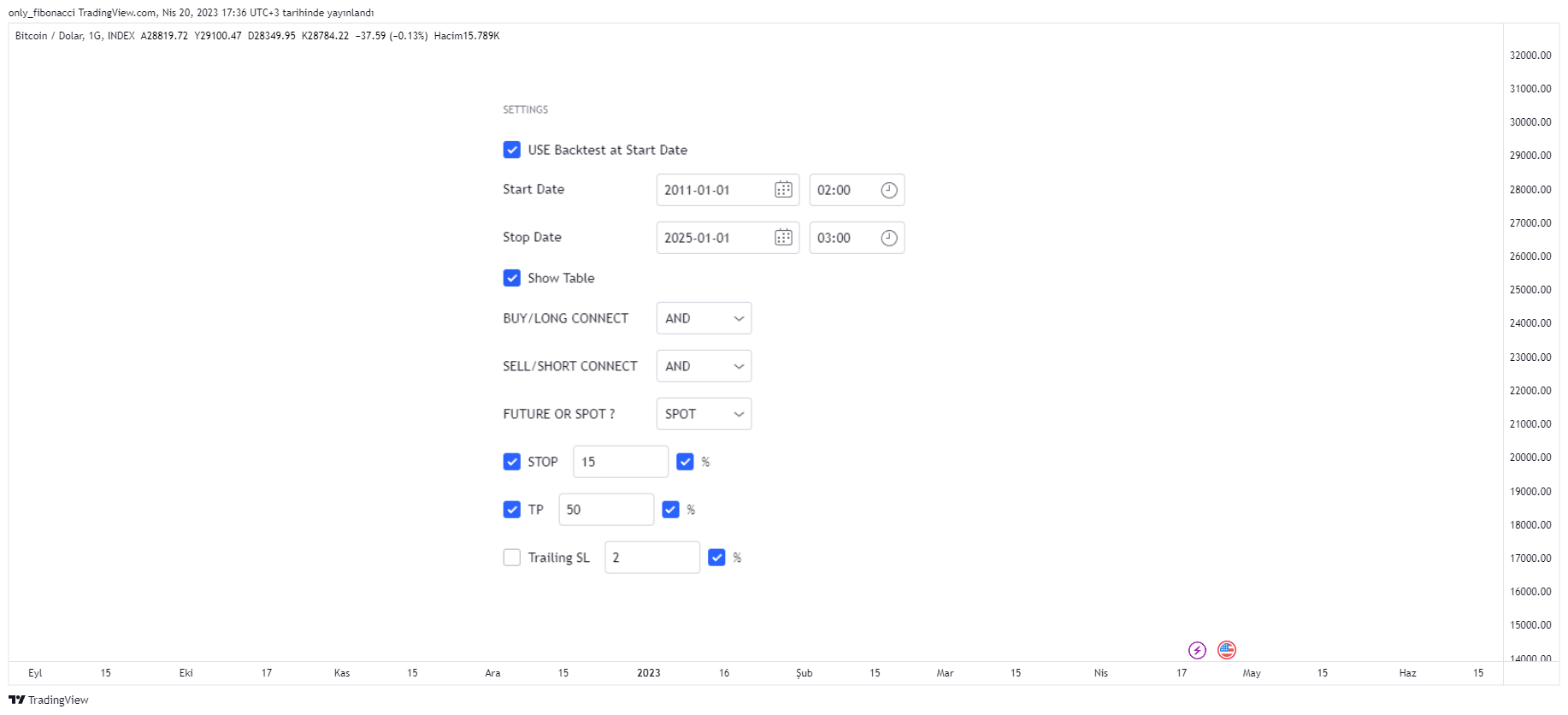Viewport: 1568px width, 715px height.
Task: Click the Eyl label on time axis
Action: [35, 673]
